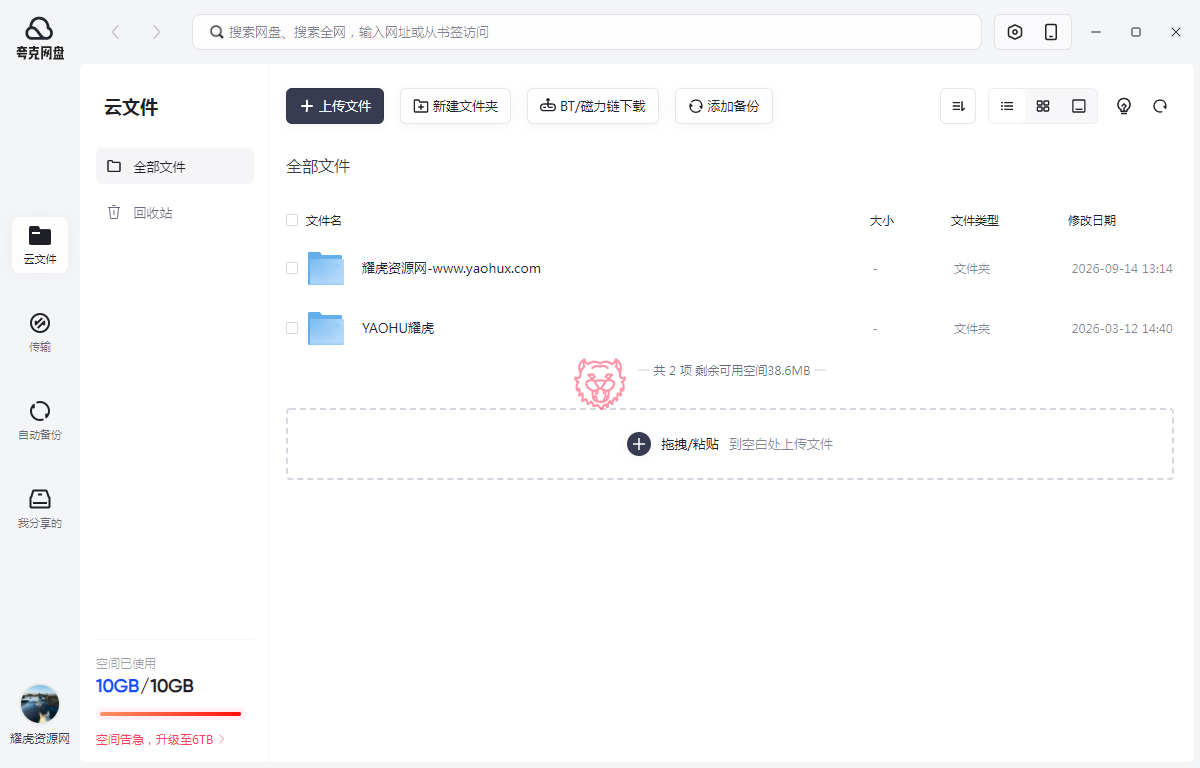Open 自动备份 auto backup section

[40, 420]
